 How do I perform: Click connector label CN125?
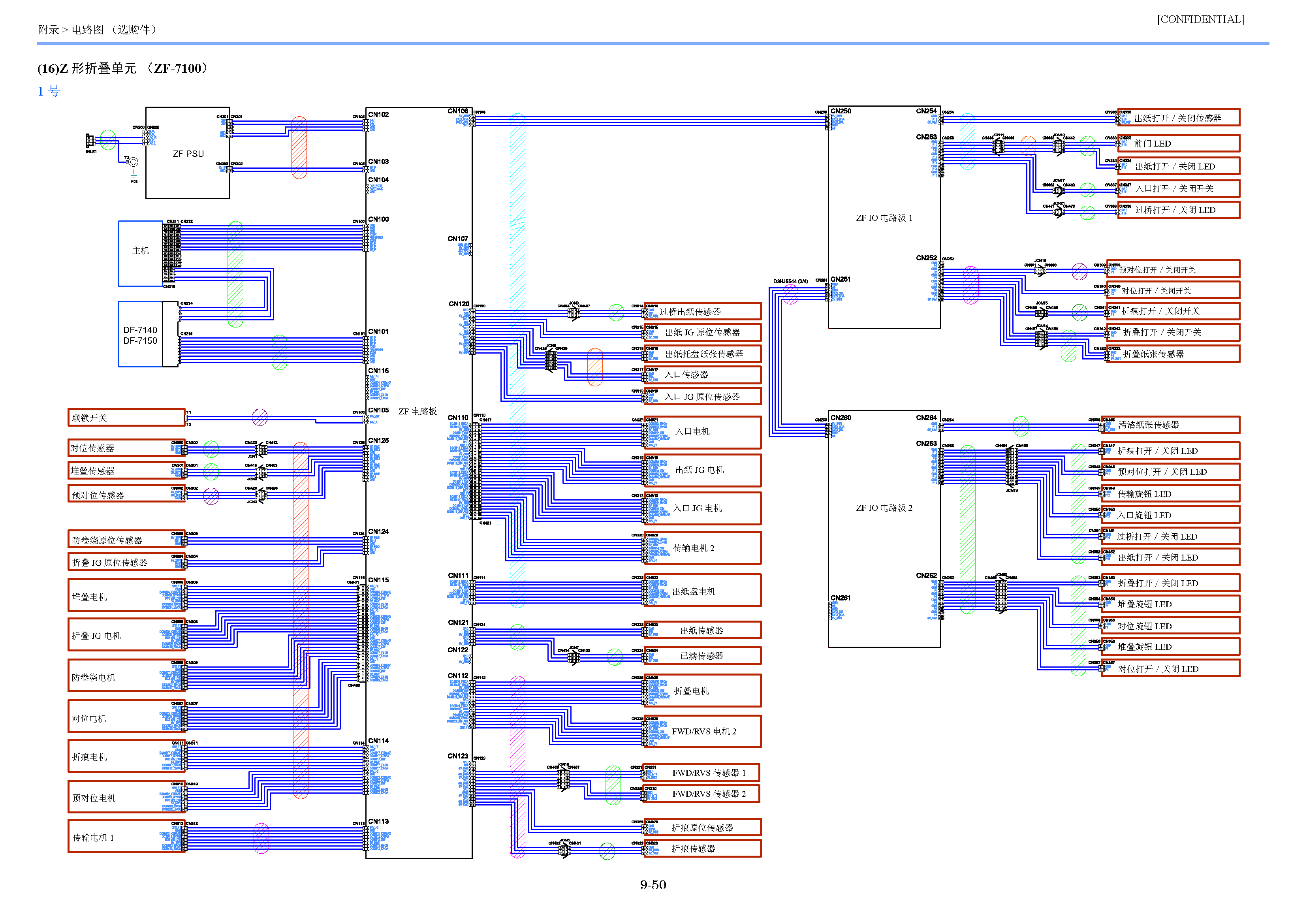click(378, 440)
